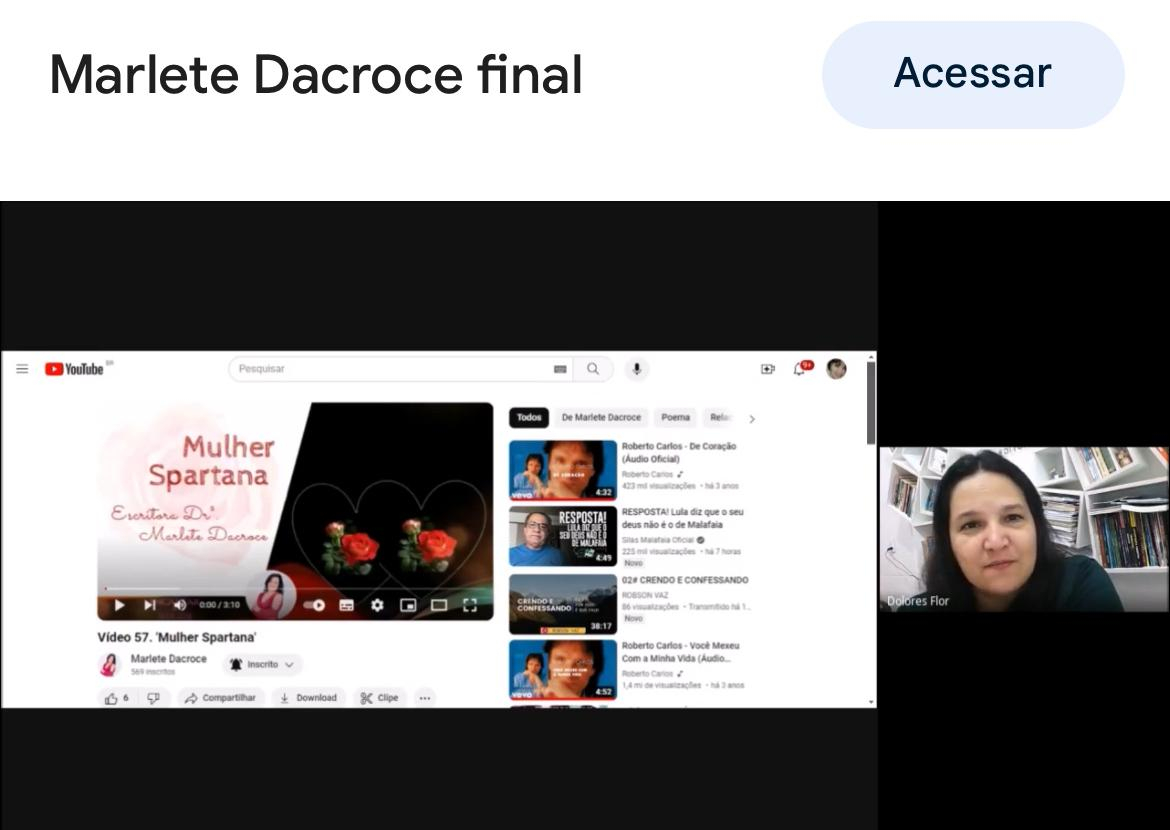The height and width of the screenshot is (830, 1170).
Task: Skip to the next video
Action: pyautogui.click(x=149, y=605)
